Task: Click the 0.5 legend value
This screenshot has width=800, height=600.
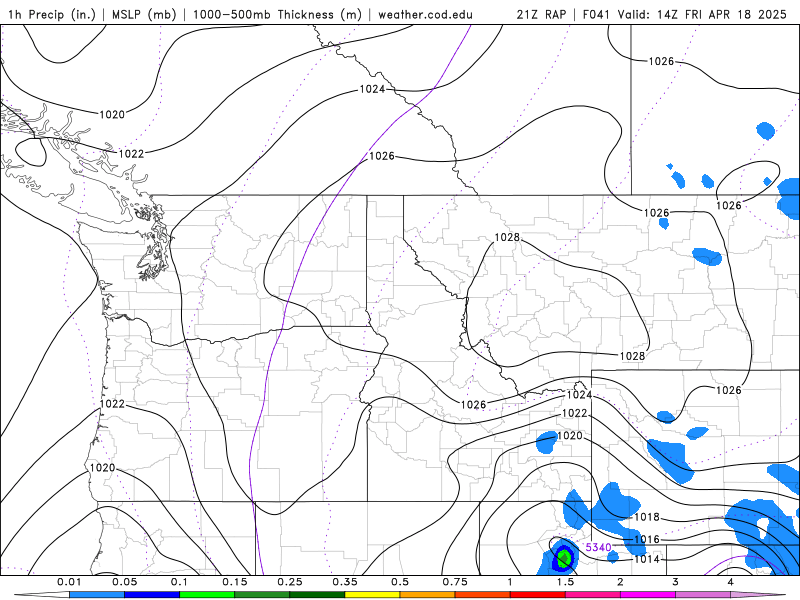Action: [x=400, y=582]
